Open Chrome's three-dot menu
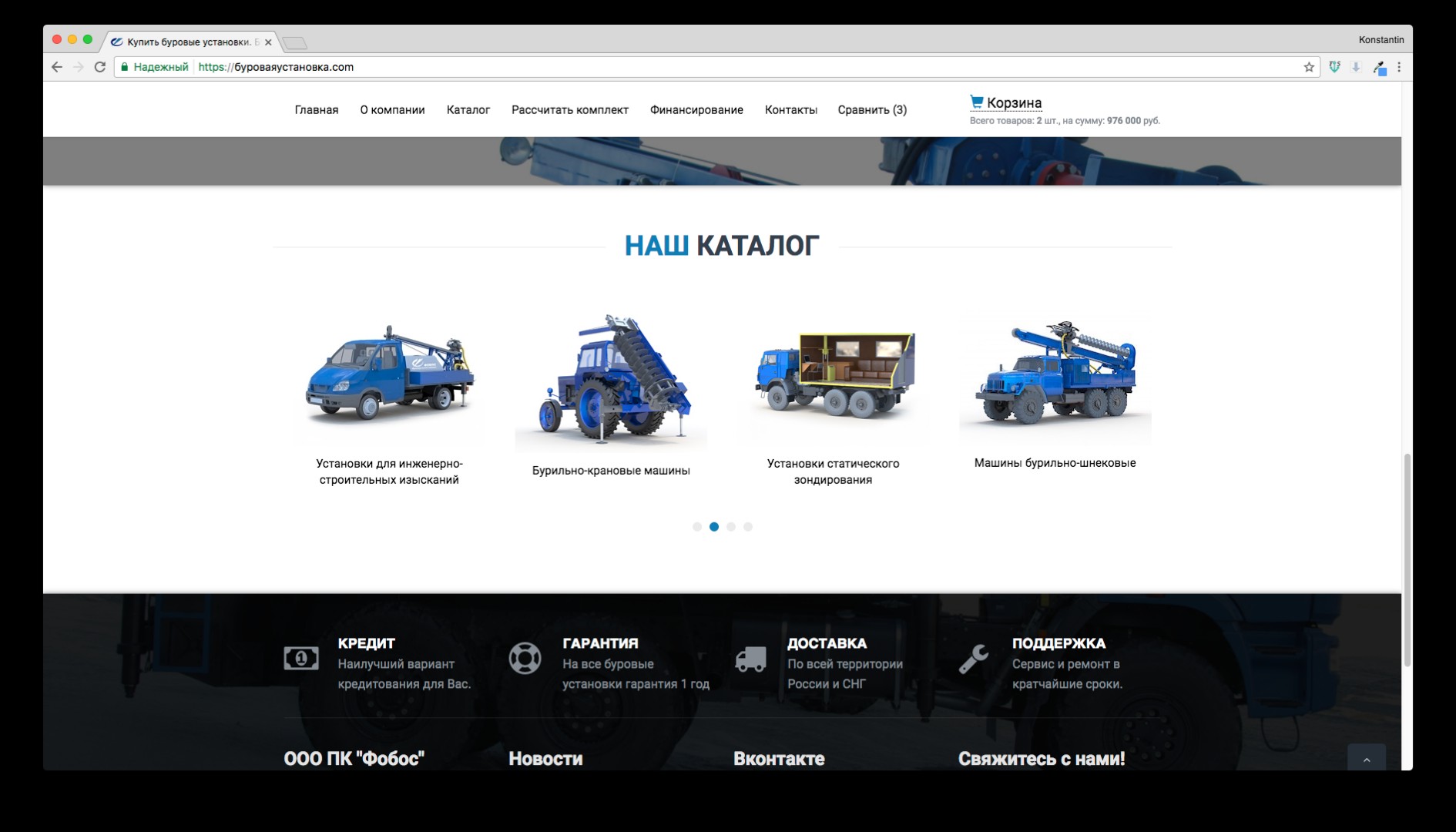This screenshot has width=1456, height=832. point(1399,67)
